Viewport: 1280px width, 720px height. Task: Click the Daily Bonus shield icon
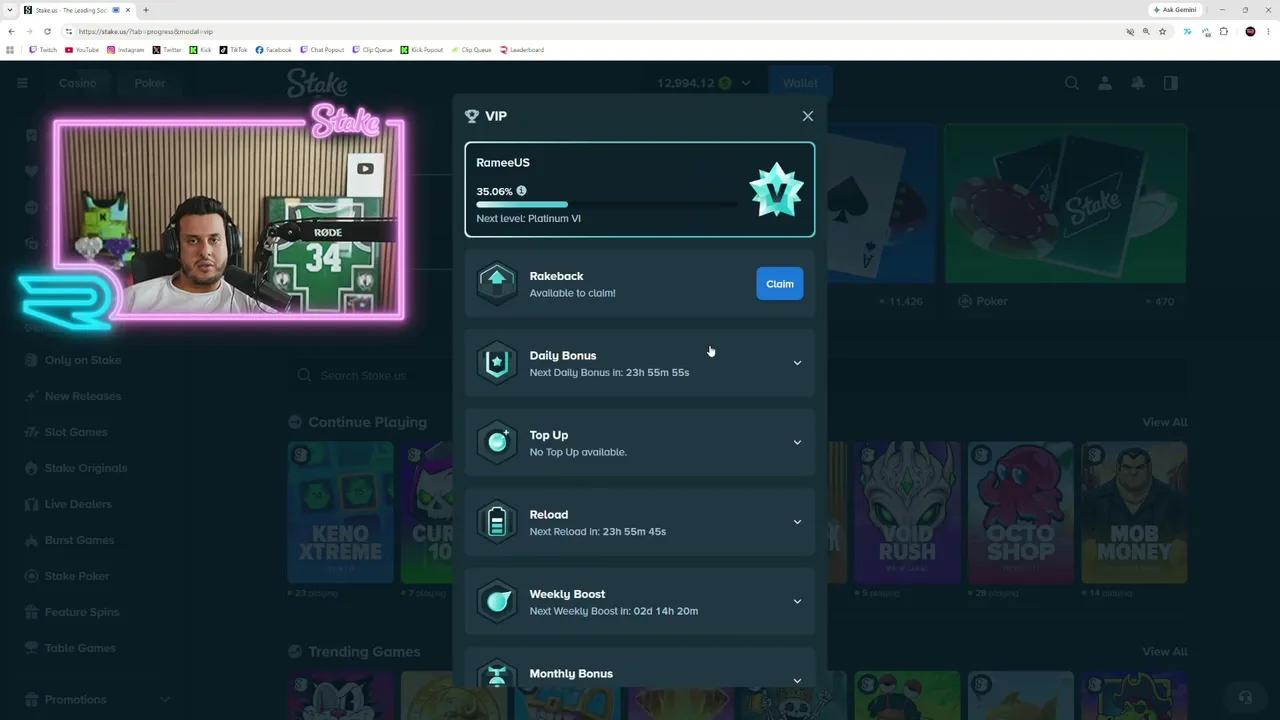coord(497,363)
